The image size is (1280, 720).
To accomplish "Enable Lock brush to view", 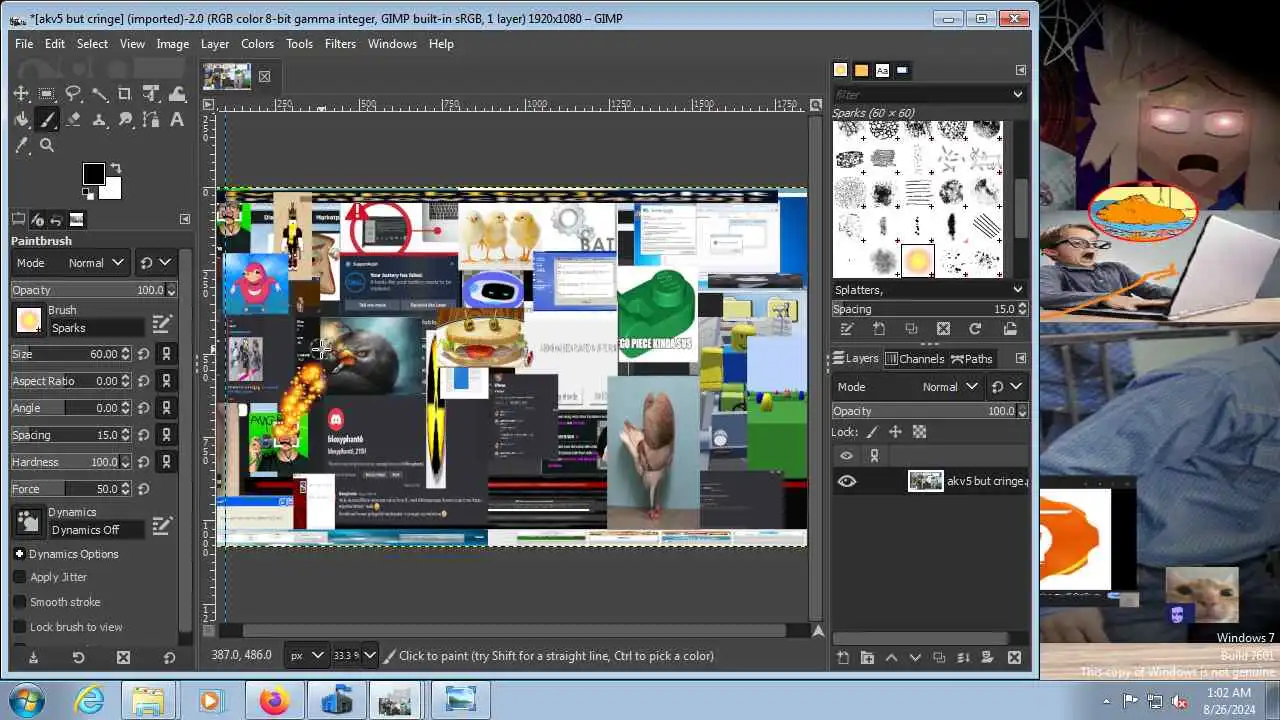I will [x=20, y=627].
